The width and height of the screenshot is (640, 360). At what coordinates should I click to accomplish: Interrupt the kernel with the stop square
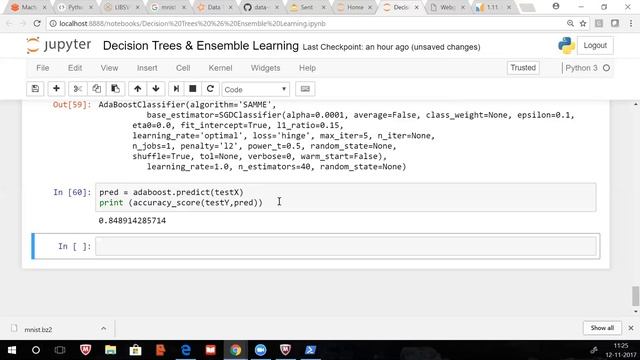[x=193, y=89]
